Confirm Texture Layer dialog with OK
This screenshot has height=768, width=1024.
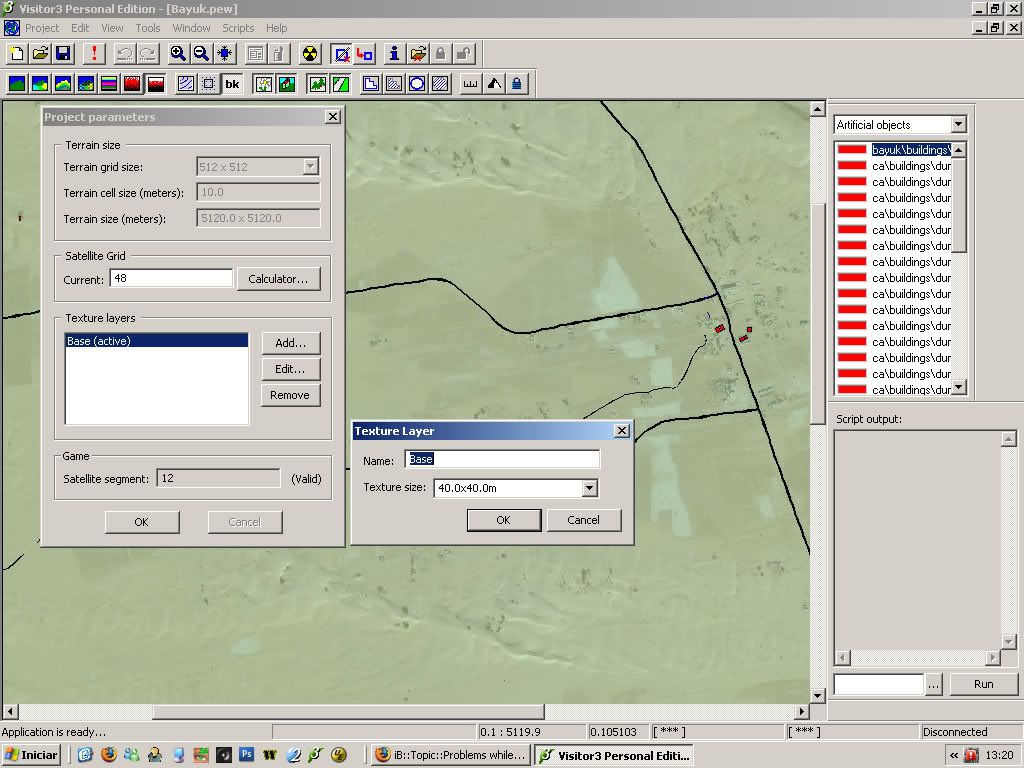[x=503, y=520]
